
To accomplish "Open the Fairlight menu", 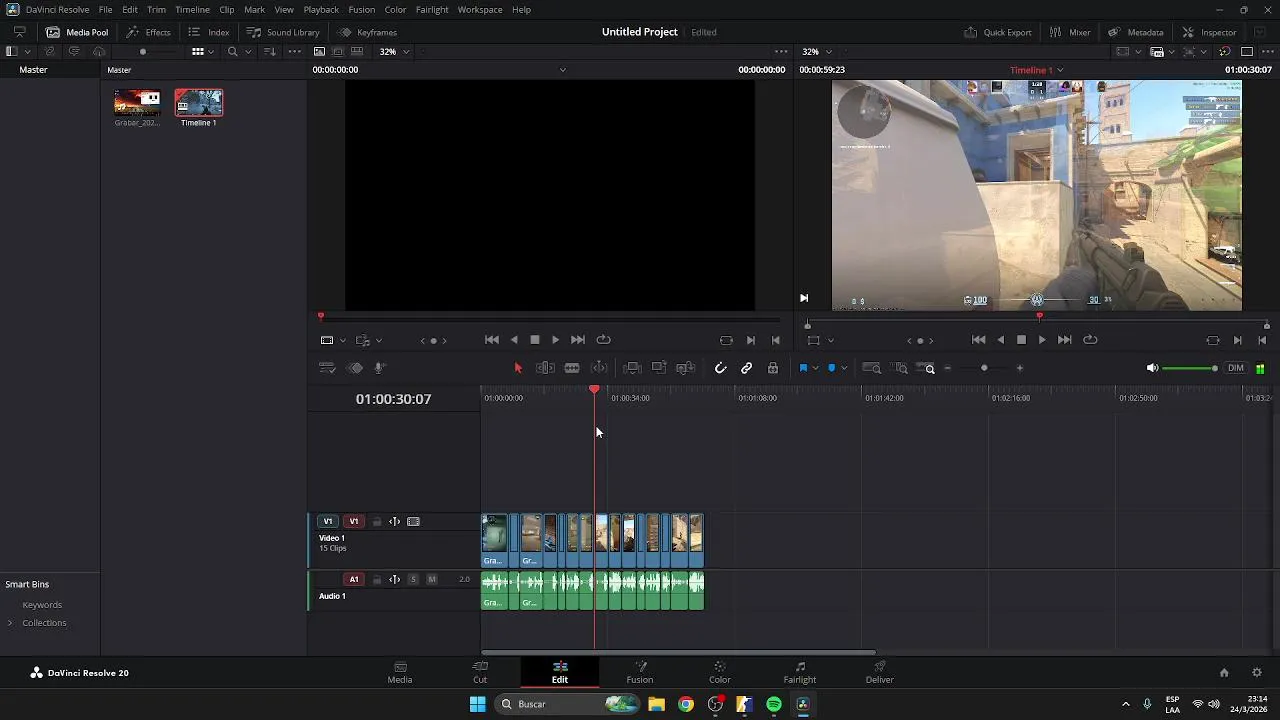I will [432, 9].
